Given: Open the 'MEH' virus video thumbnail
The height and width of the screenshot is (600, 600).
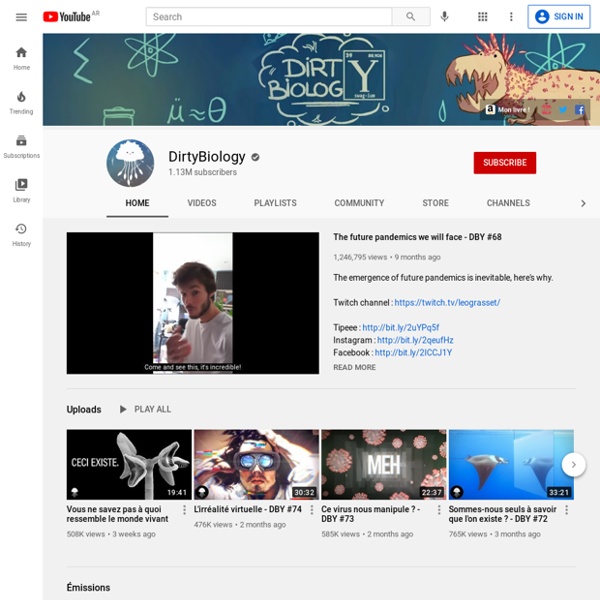Looking at the screenshot, I should (384, 465).
